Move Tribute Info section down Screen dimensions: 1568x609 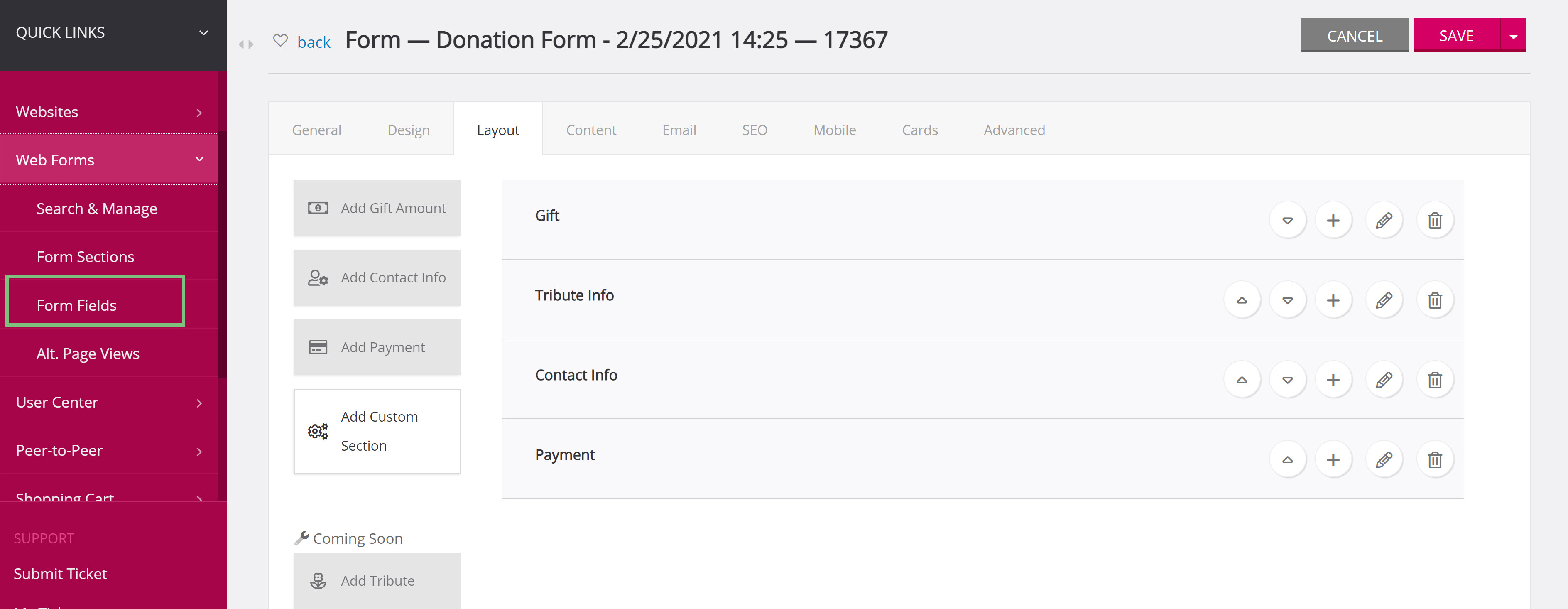(1287, 300)
